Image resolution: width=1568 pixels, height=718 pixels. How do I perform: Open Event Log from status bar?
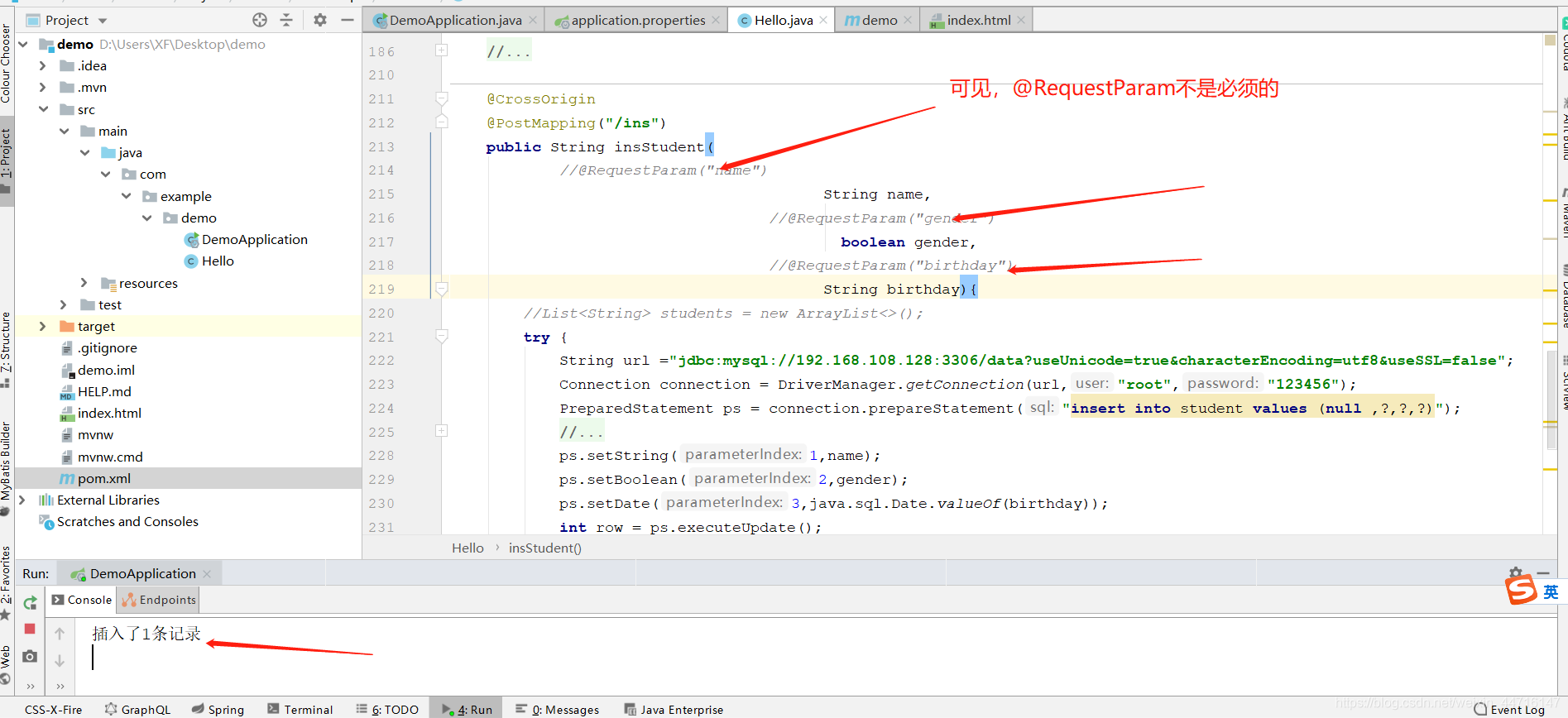coord(1509,709)
